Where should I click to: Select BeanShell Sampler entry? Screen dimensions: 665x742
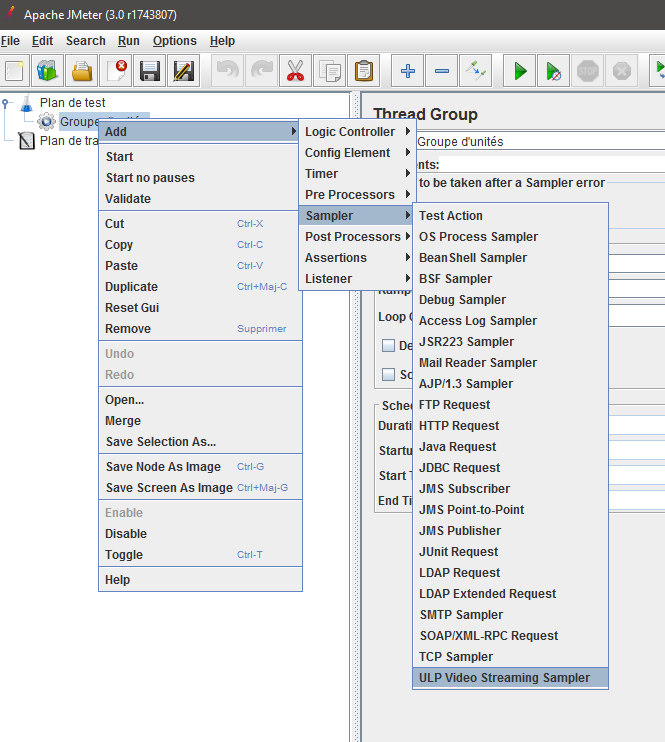tap(510, 258)
